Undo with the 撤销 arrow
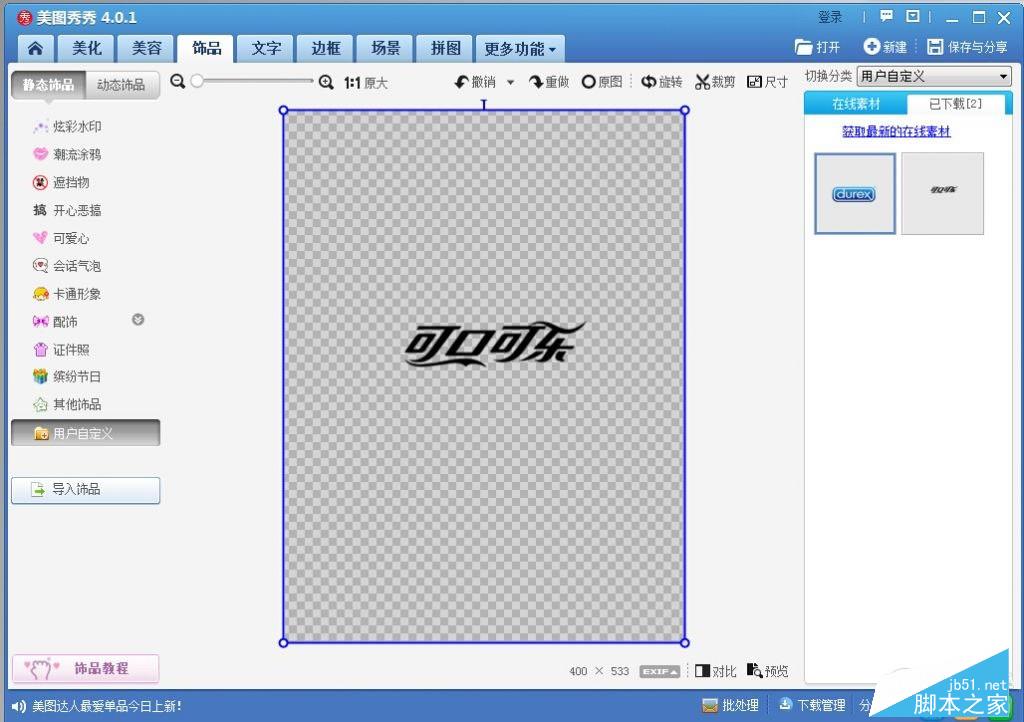Image resolution: width=1024 pixels, height=722 pixels. (x=475, y=82)
